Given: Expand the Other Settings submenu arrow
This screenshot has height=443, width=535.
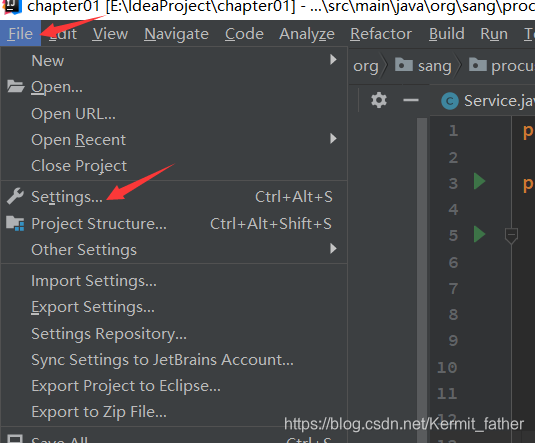Looking at the screenshot, I should (x=333, y=248).
